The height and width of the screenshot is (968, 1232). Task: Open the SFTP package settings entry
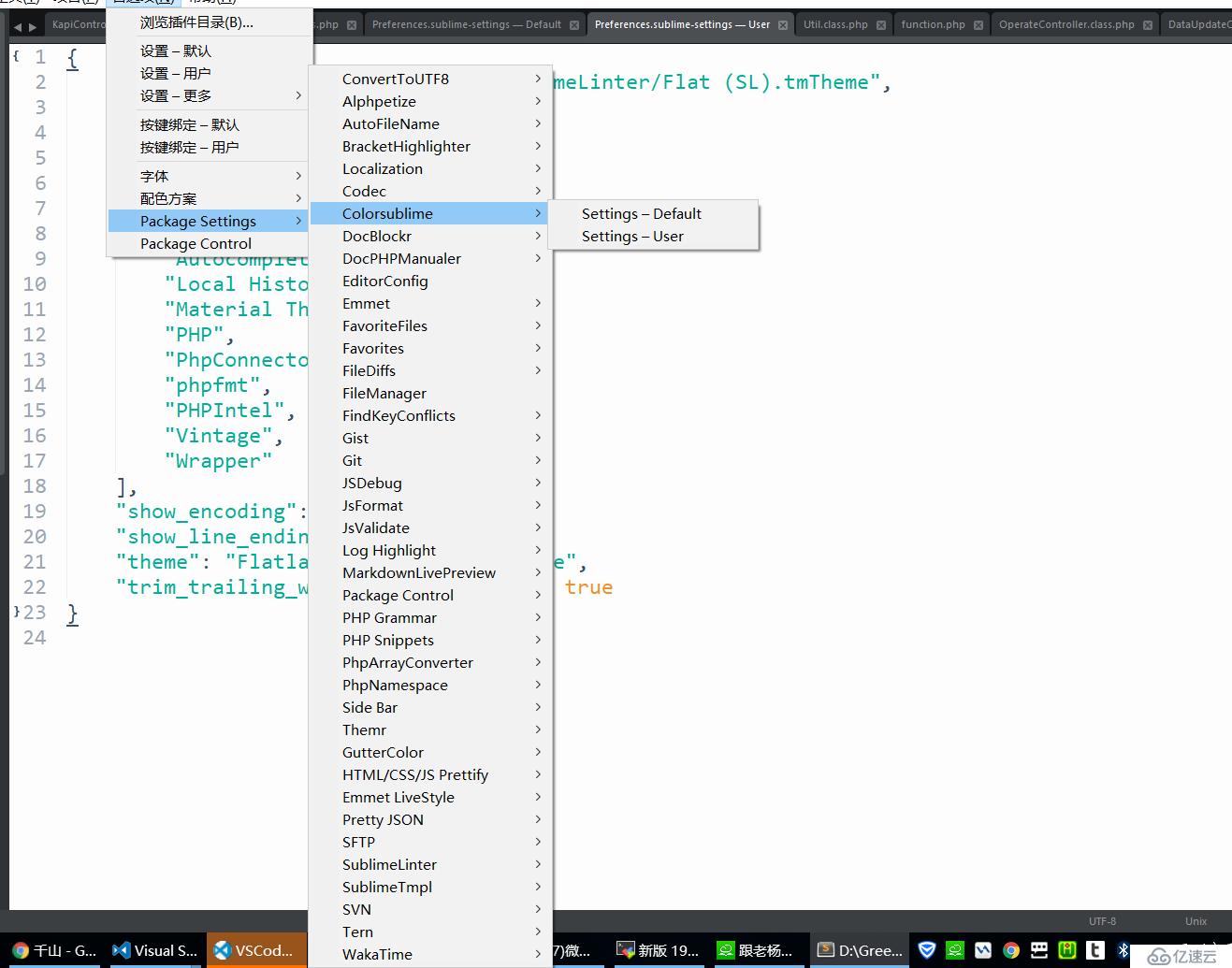click(x=430, y=842)
